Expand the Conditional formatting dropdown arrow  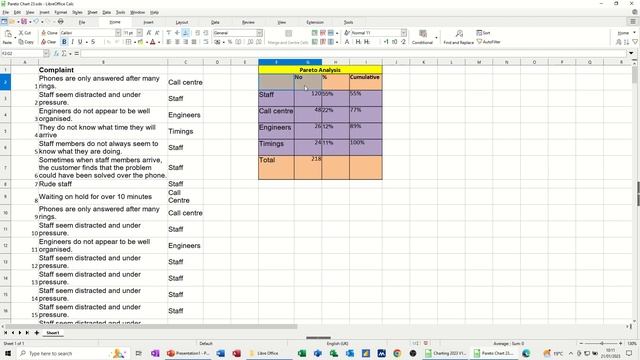(436, 38)
